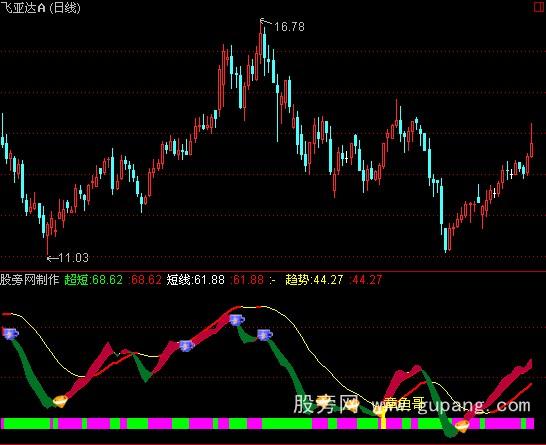Click the 11.03 low price label
Screen dimensions: 546x445
[73, 258]
